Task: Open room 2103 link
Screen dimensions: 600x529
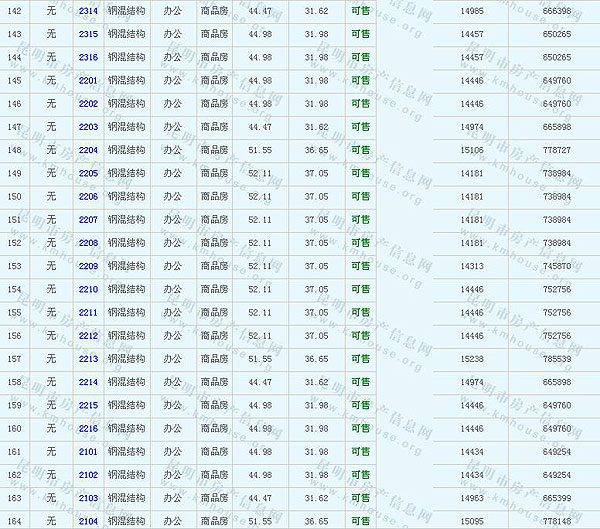Action: [x=88, y=497]
